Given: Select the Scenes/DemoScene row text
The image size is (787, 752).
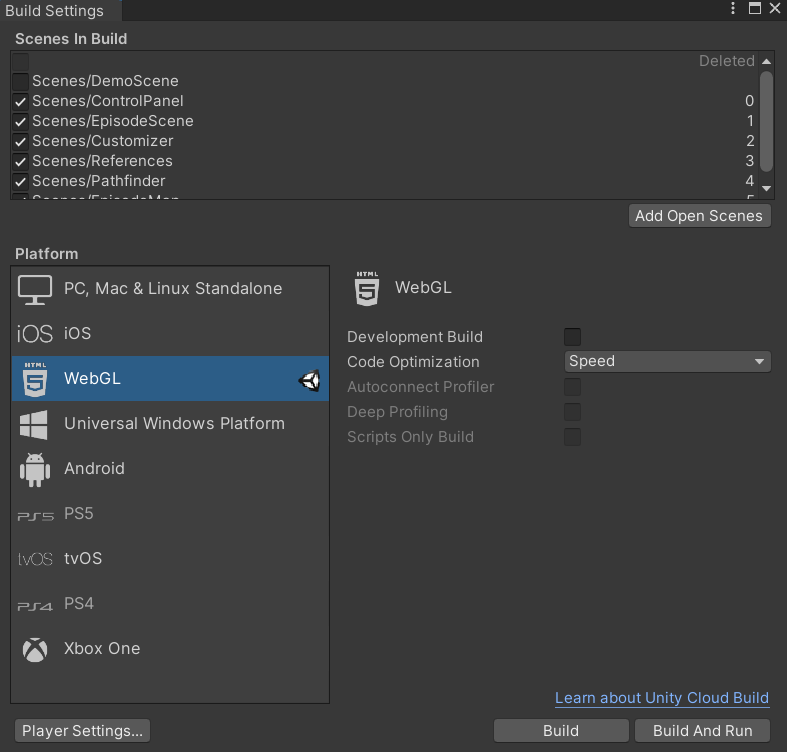Looking at the screenshot, I should click(105, 81).
